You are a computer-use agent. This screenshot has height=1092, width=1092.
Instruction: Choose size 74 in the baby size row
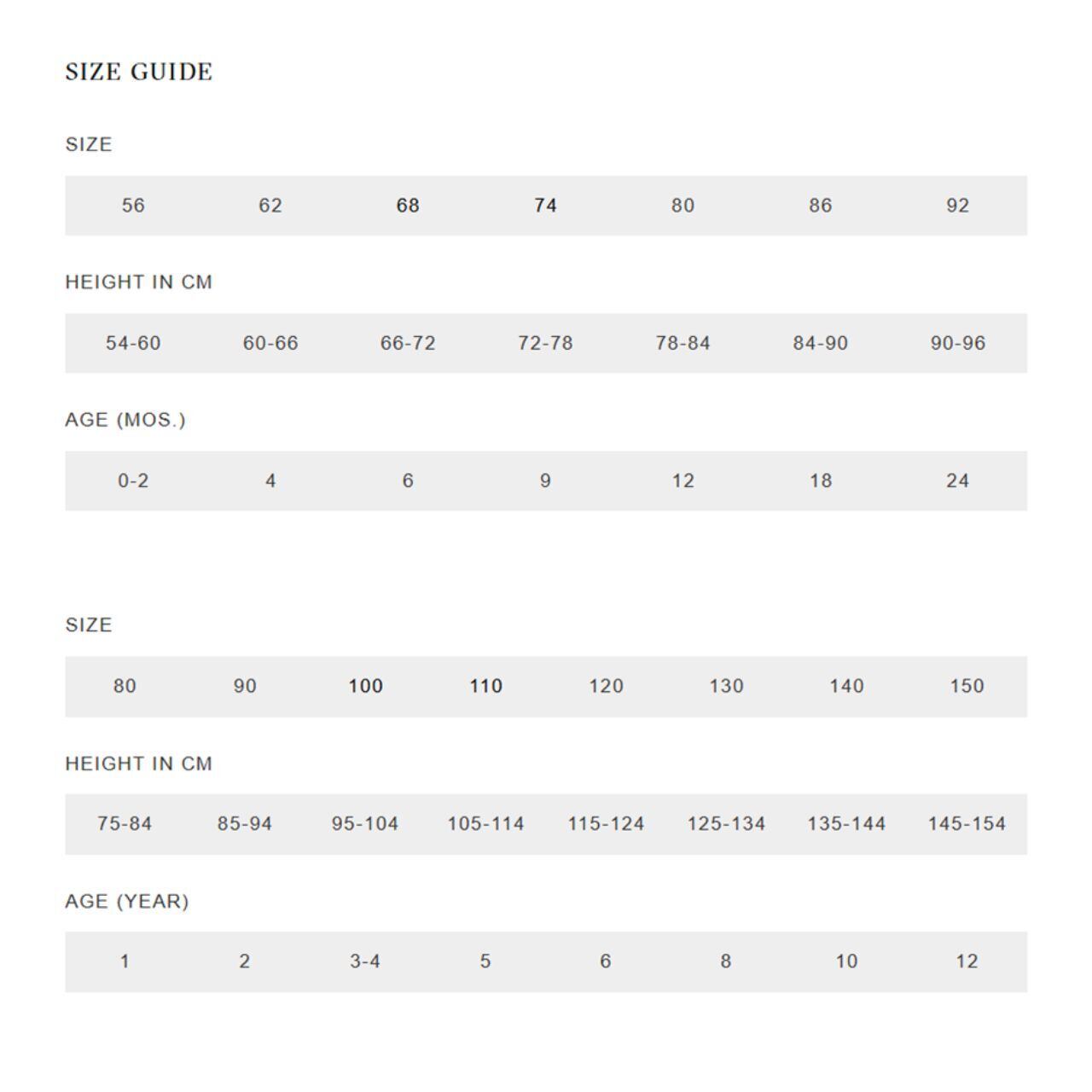coord(545,206)
